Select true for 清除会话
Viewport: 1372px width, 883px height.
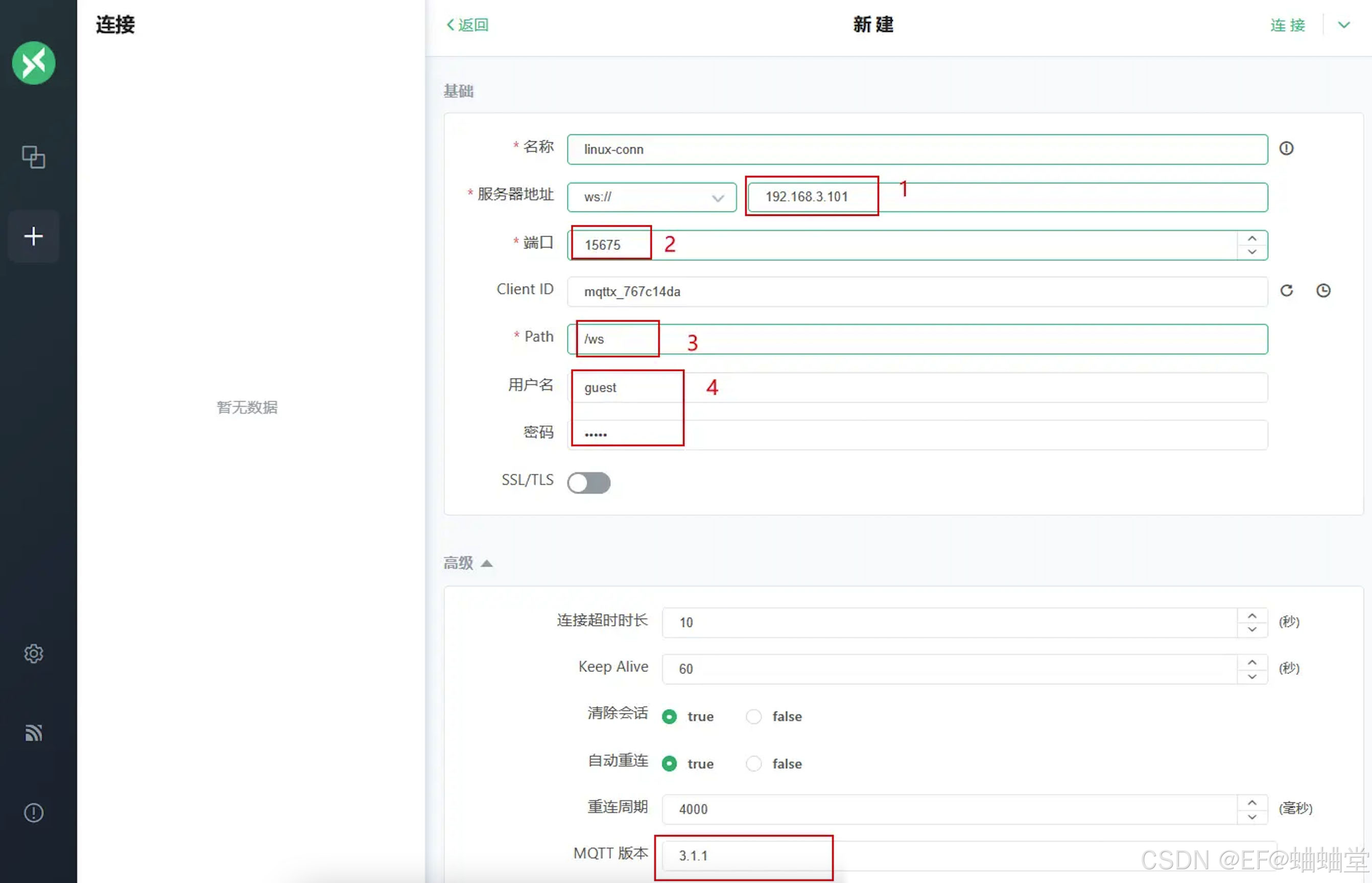[x=688, y=717]
